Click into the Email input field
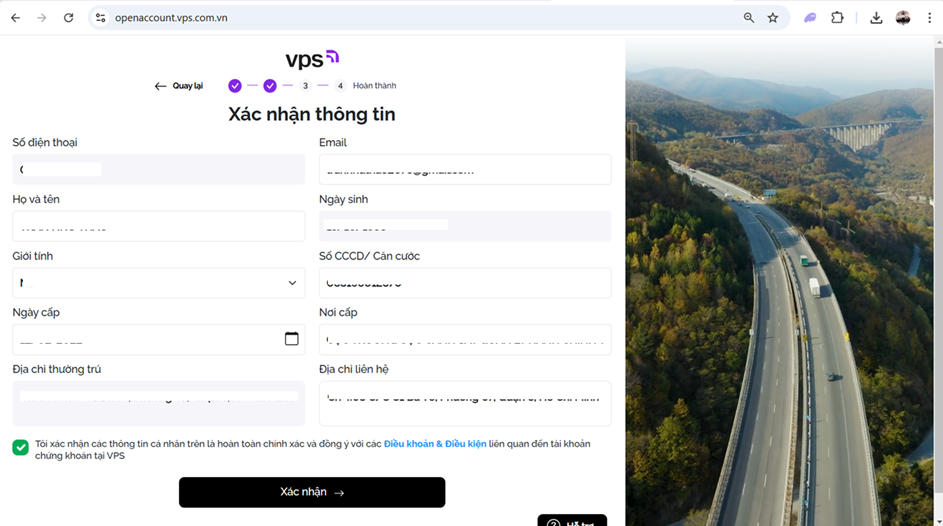943x526 pixels. [x=465, y=170]
